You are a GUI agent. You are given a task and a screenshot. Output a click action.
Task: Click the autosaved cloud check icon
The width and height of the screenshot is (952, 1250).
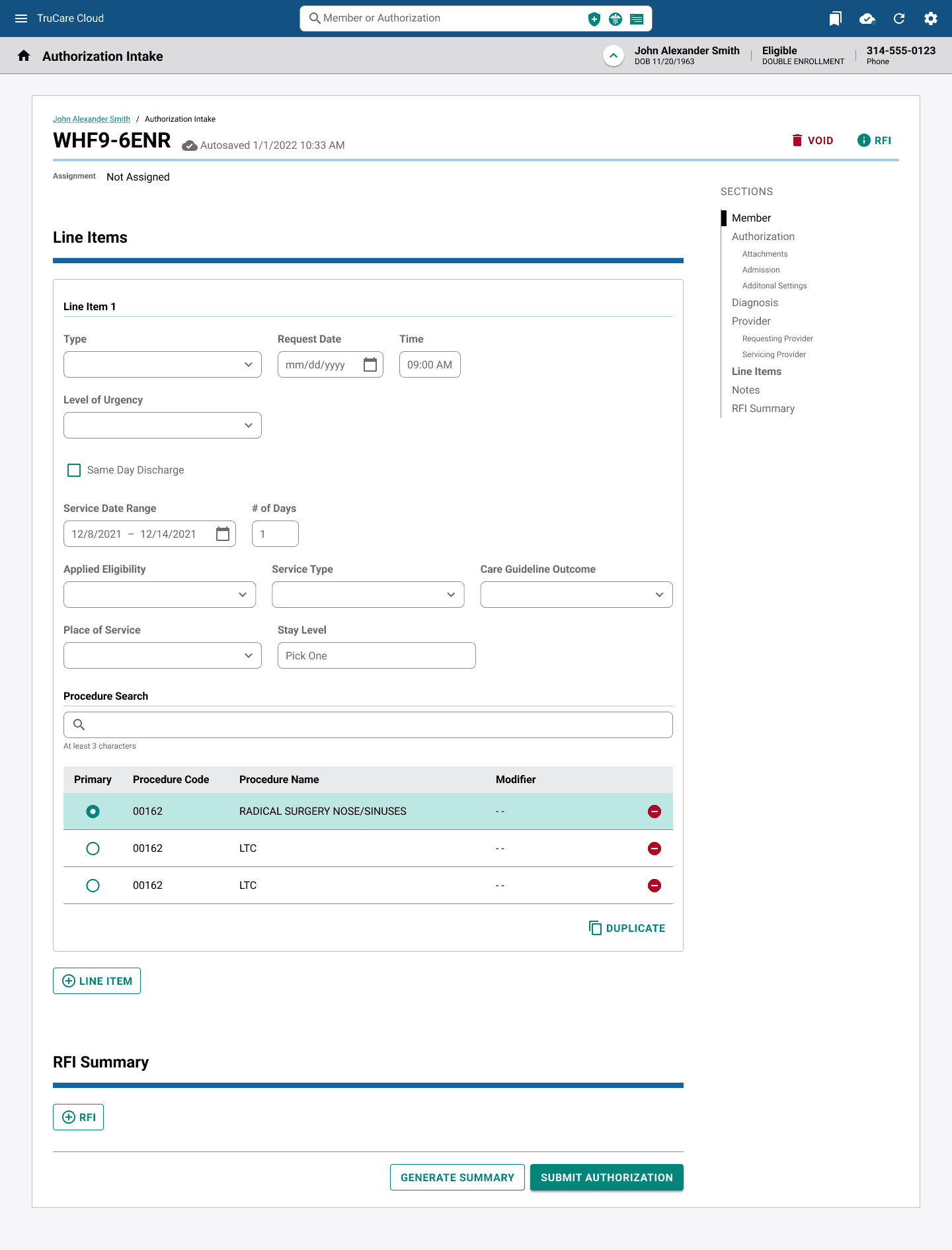(x=190, y=146)
